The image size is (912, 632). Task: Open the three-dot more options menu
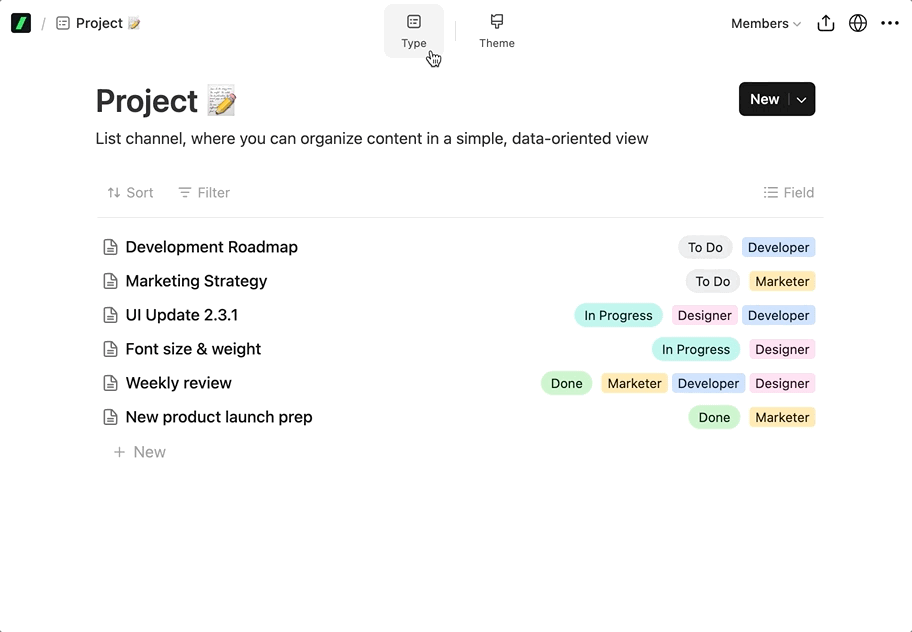click(x=890, y=23)
